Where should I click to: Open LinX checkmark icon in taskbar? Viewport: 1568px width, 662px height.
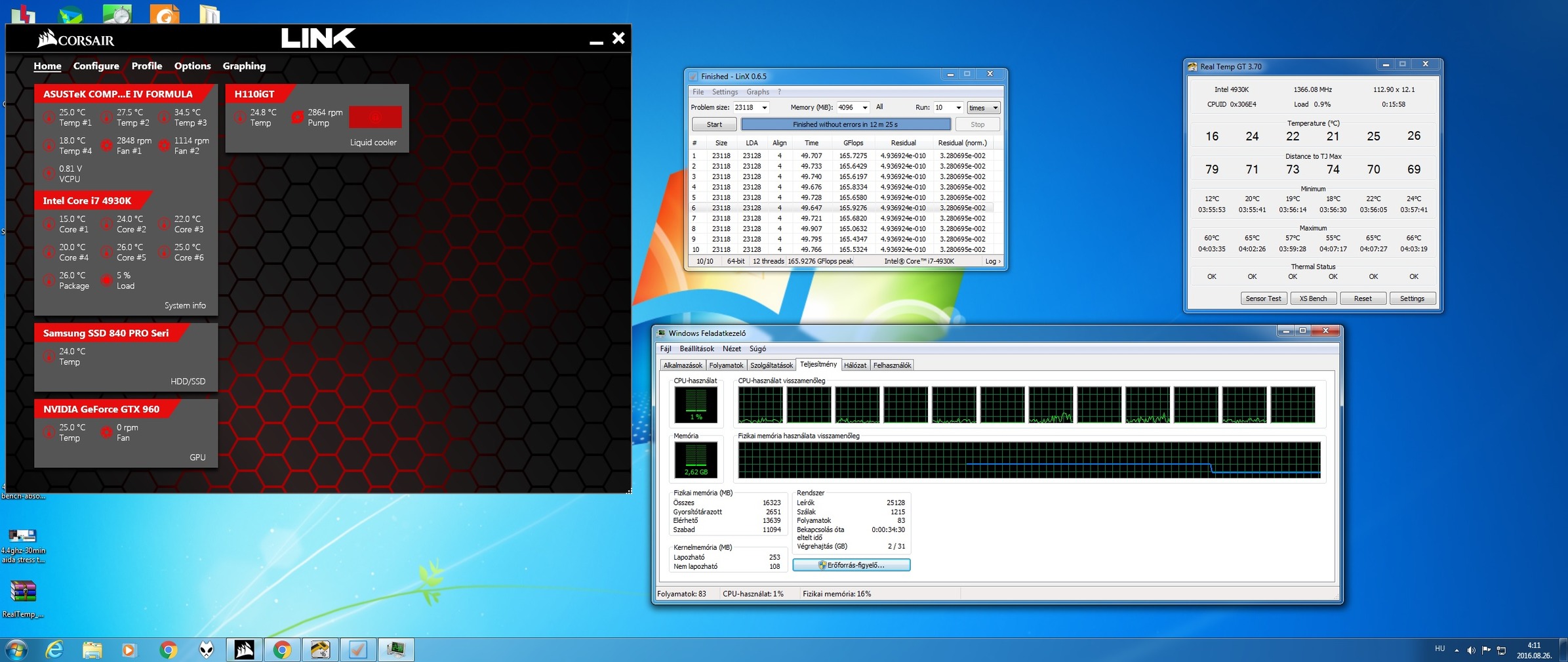tap(357, 650)
